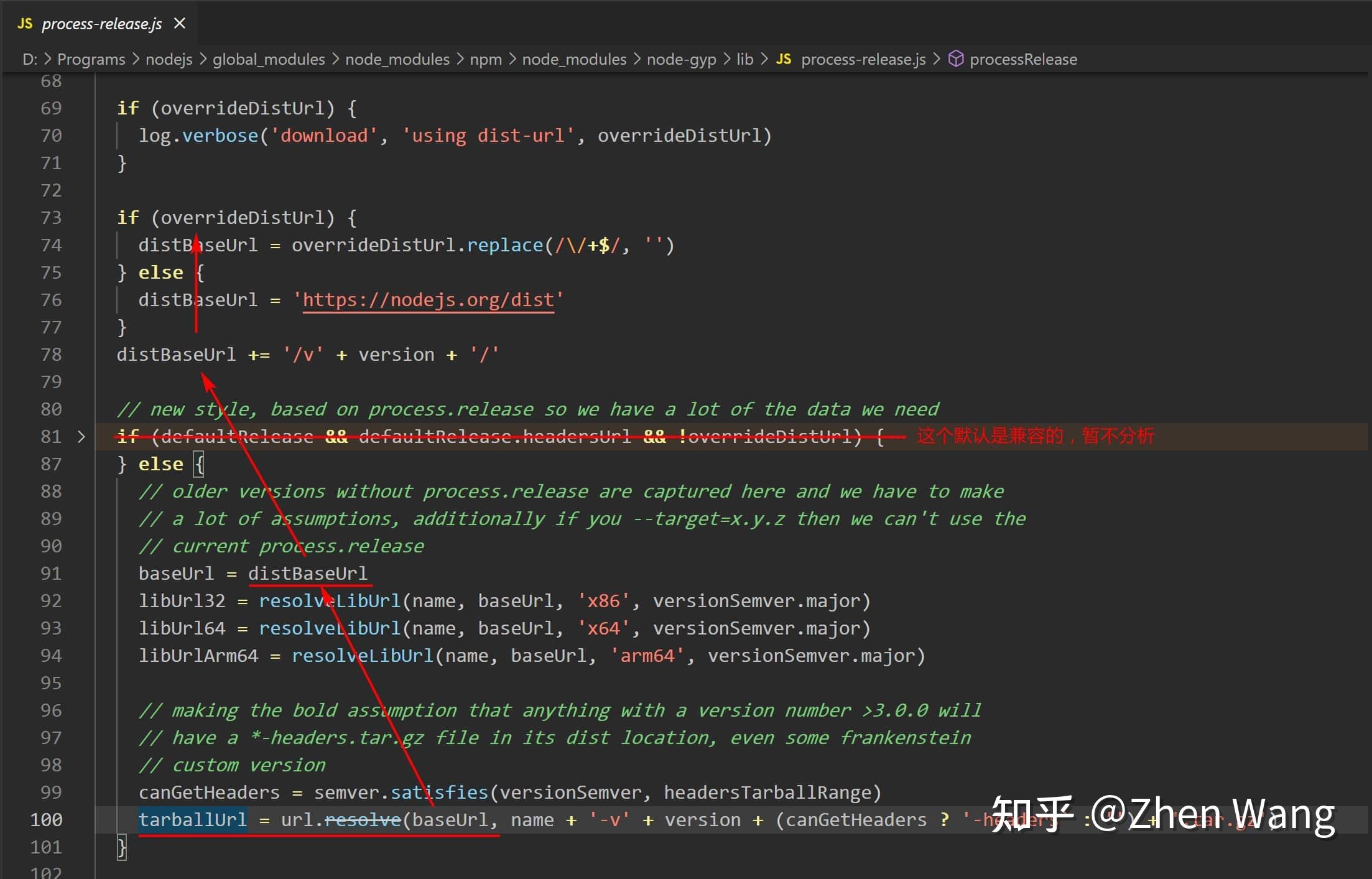Click the chevron icon after node-gyp breadcrumb

pos(726,58)
